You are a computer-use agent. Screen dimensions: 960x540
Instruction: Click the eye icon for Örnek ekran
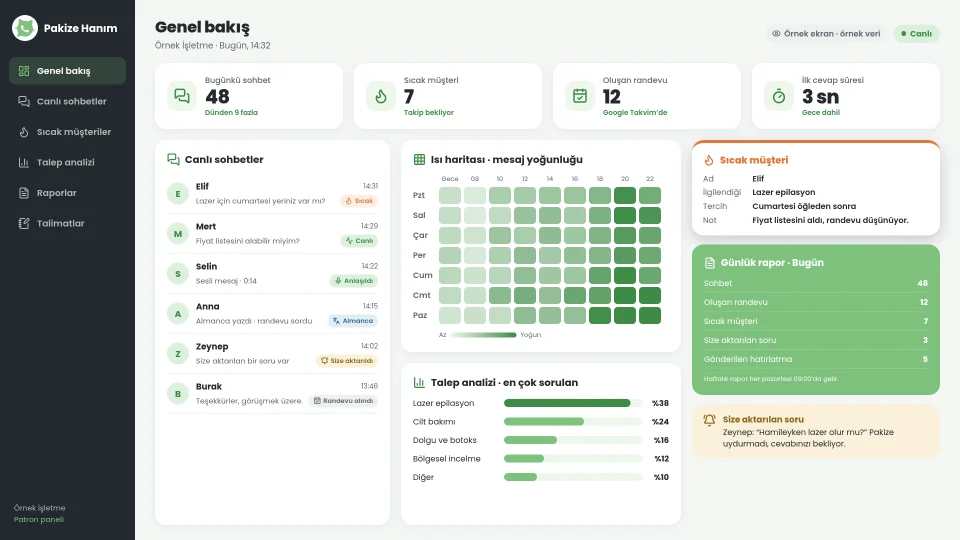[776, 34]
